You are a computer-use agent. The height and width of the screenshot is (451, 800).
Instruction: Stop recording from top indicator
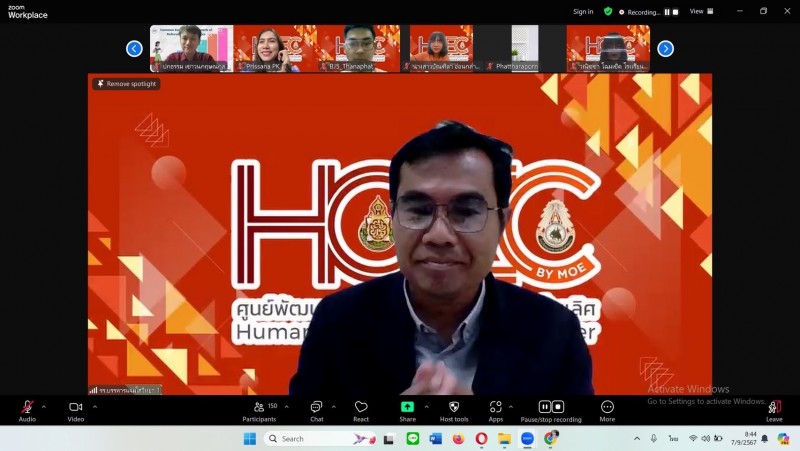[676, 12]
